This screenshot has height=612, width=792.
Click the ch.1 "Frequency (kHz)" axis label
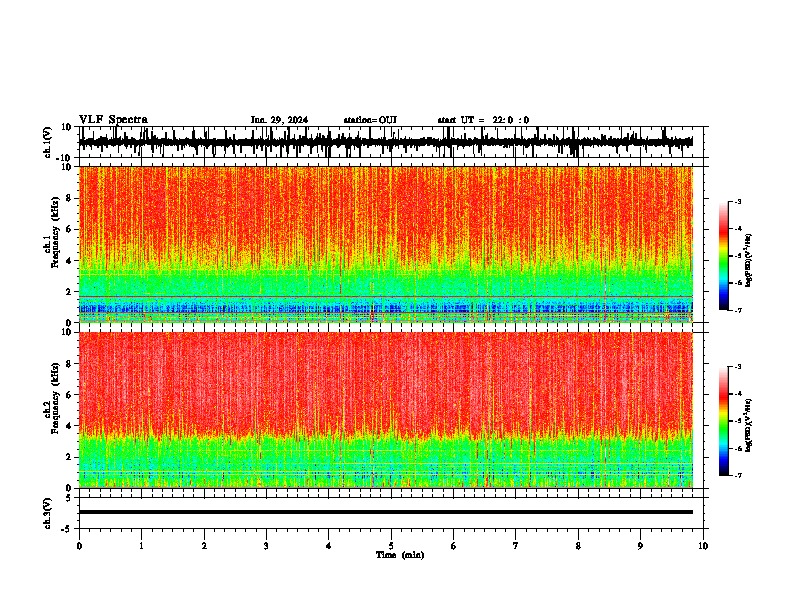(x=55, y=232)
